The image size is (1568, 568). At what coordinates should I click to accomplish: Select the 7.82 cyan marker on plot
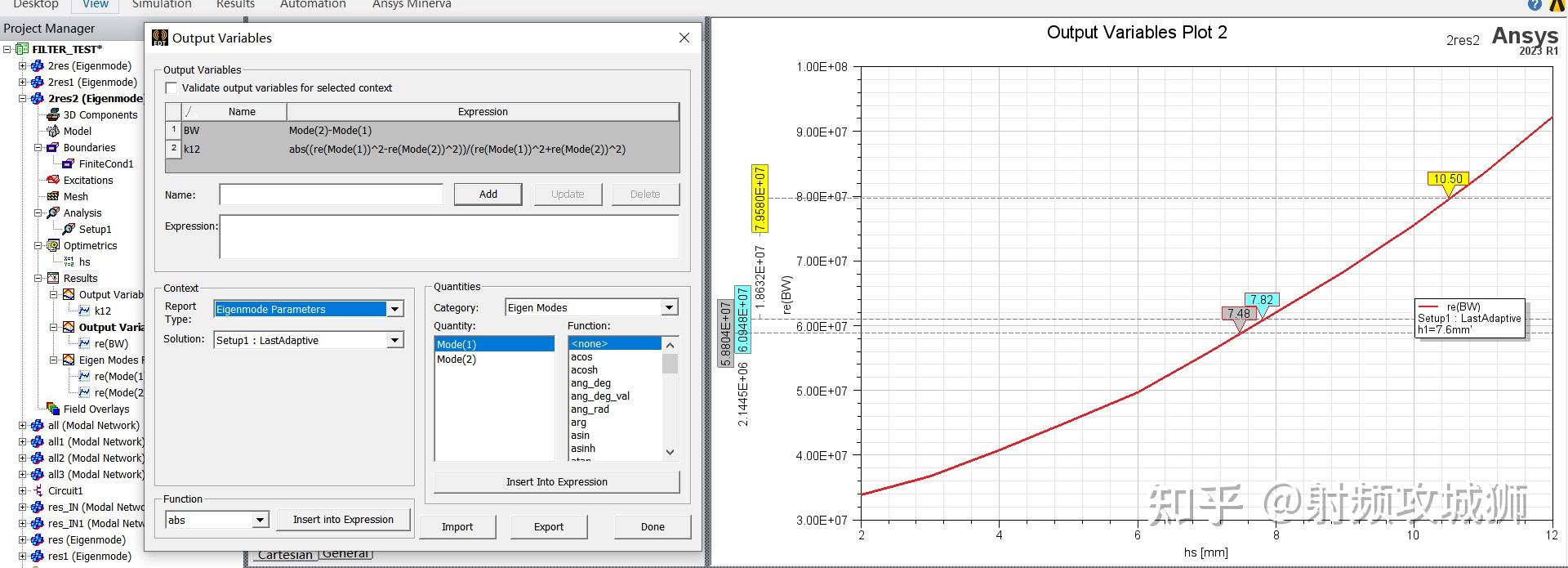click(1262, 300)
